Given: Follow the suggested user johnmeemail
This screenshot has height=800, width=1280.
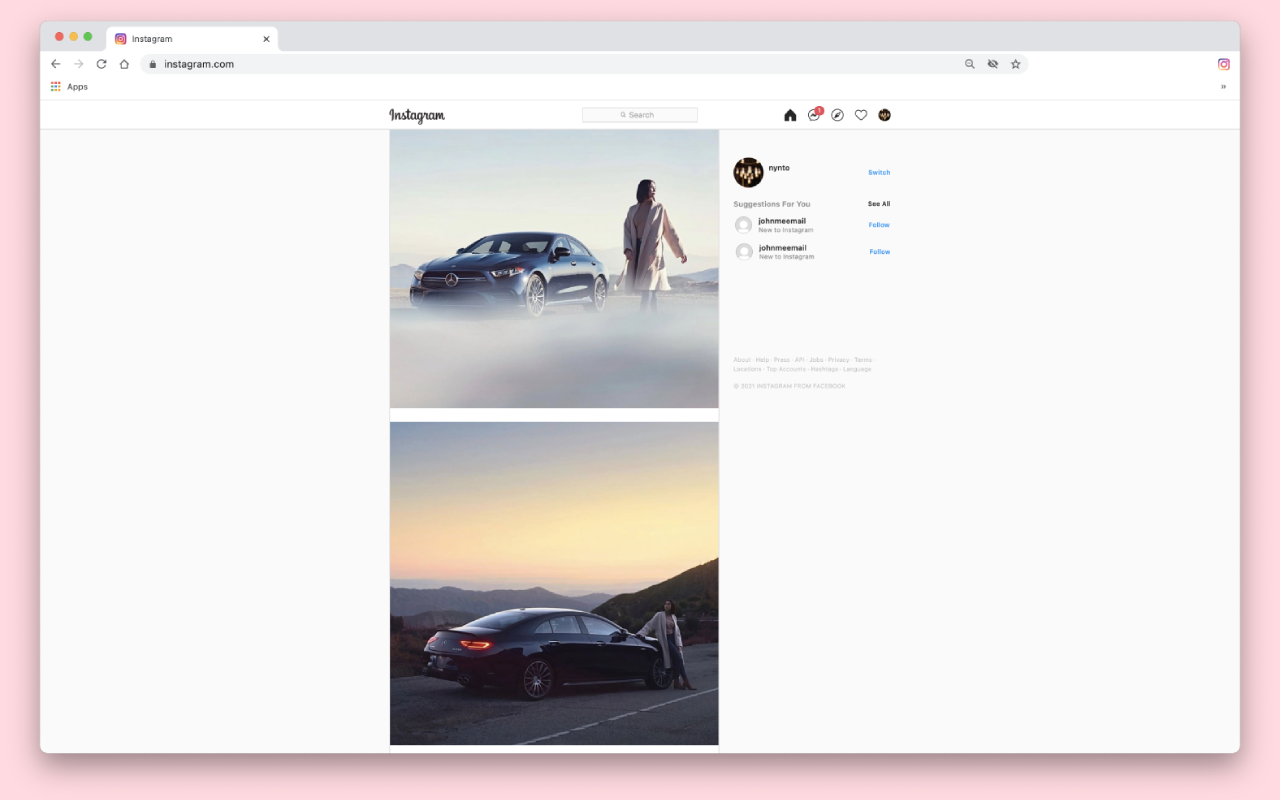Looking at the screenshot, I should click(x=878, y=224).
